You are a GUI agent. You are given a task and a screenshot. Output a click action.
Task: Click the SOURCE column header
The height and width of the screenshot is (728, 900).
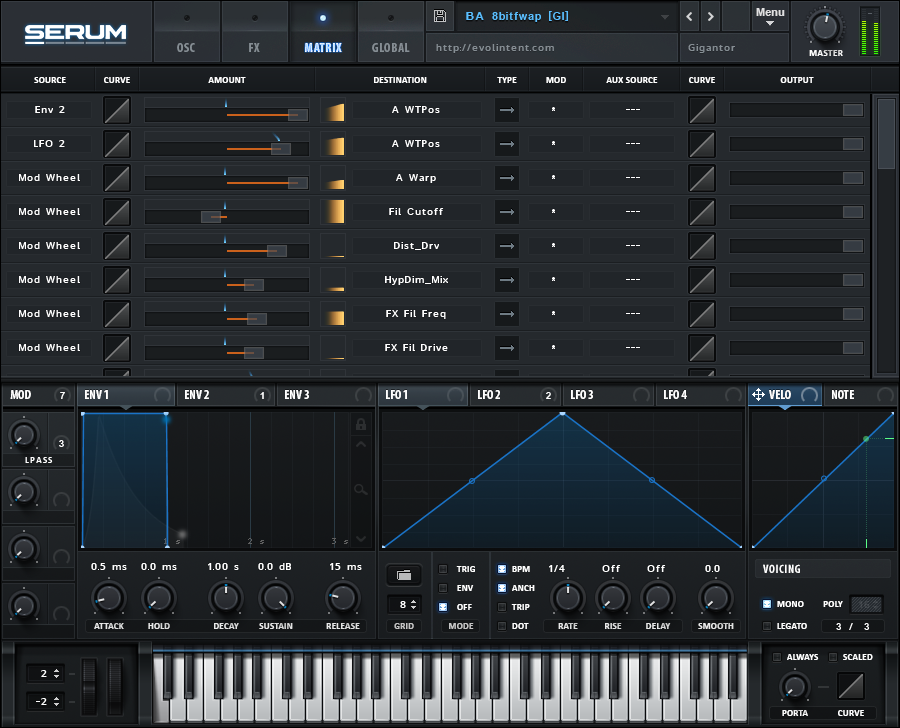49,80
